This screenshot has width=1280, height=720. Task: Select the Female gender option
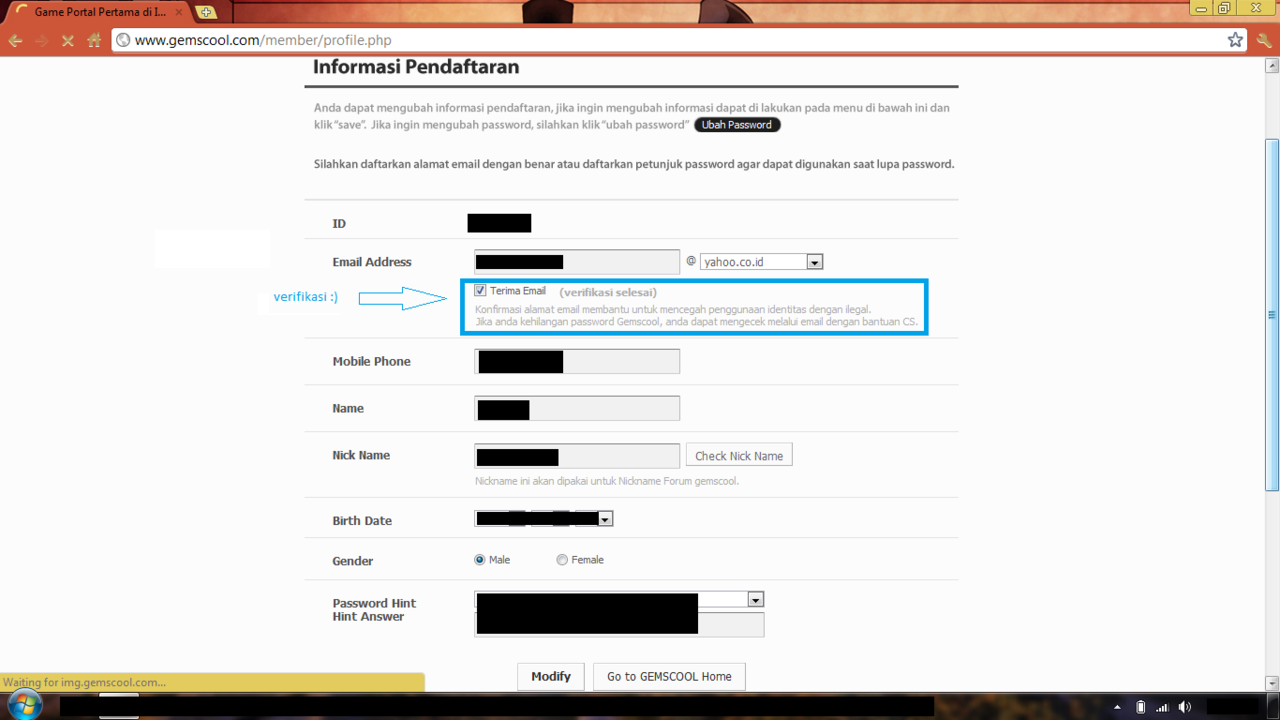[x=562, y=560]
